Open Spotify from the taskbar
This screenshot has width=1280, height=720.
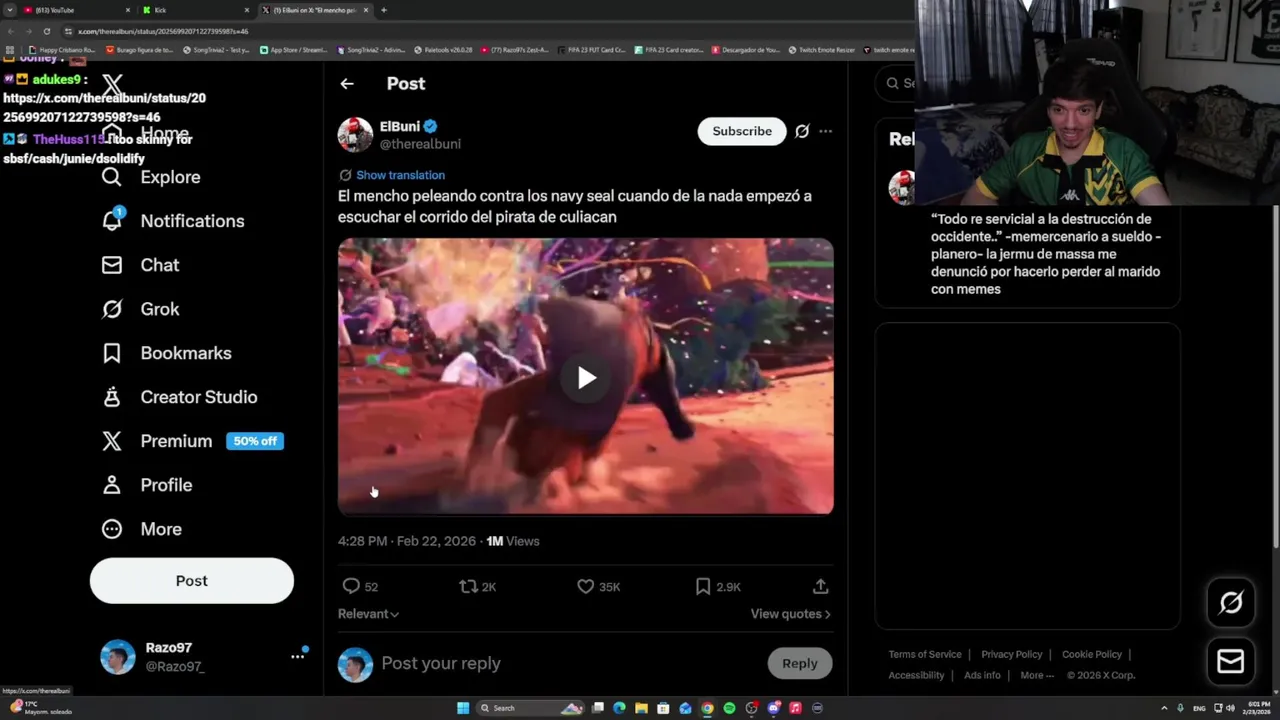(x=729, y=708)
